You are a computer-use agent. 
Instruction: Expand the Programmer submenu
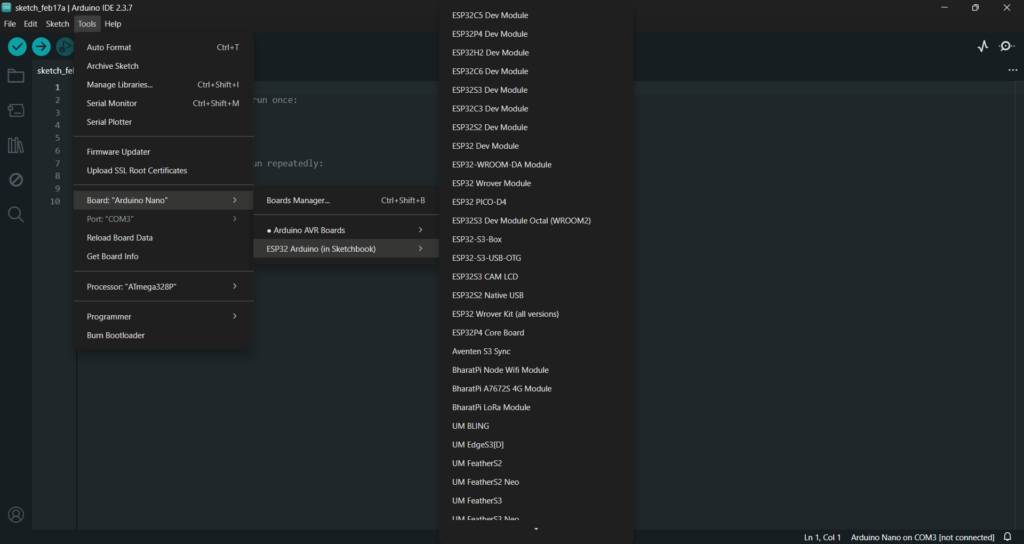click(163, 316)
